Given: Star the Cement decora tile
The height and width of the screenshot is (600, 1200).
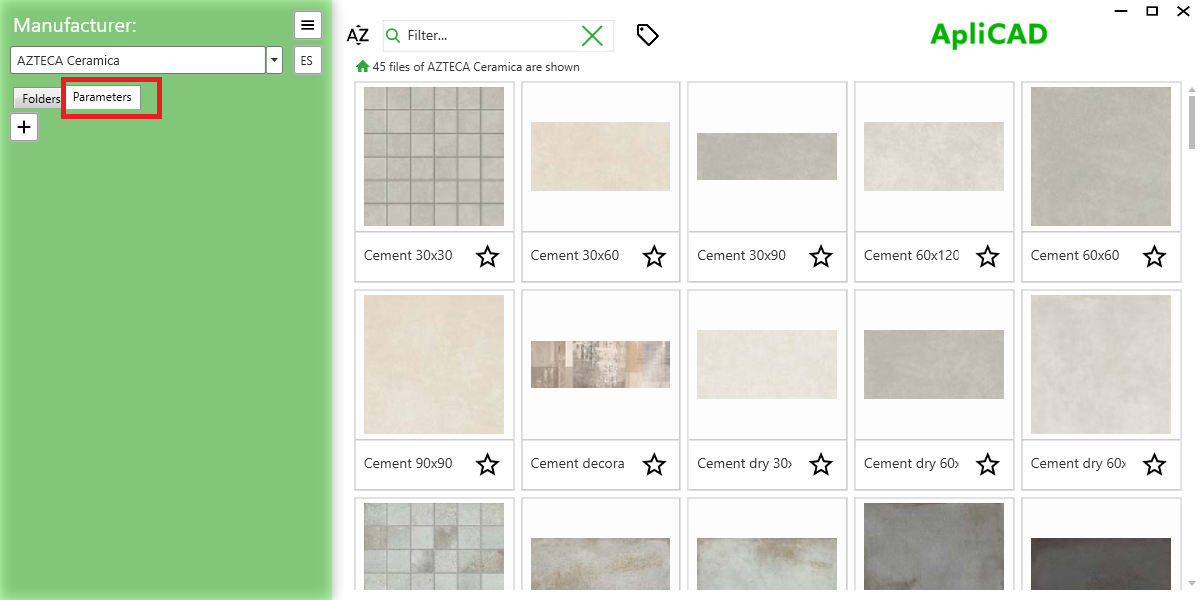Looking at the screenshot, I should pyautogui.click(x=654, y=465).
